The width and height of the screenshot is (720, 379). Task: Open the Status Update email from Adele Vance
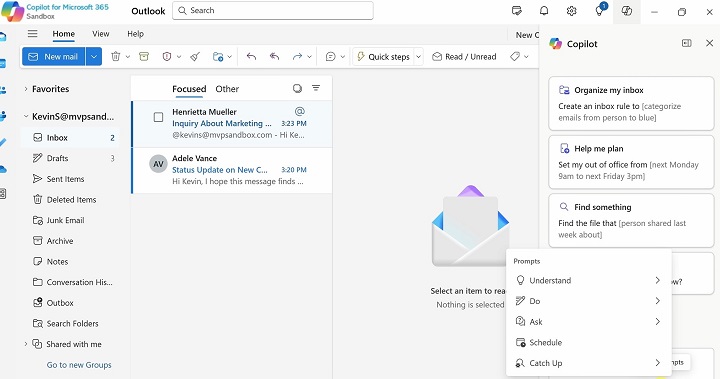(x=232, y=170)
